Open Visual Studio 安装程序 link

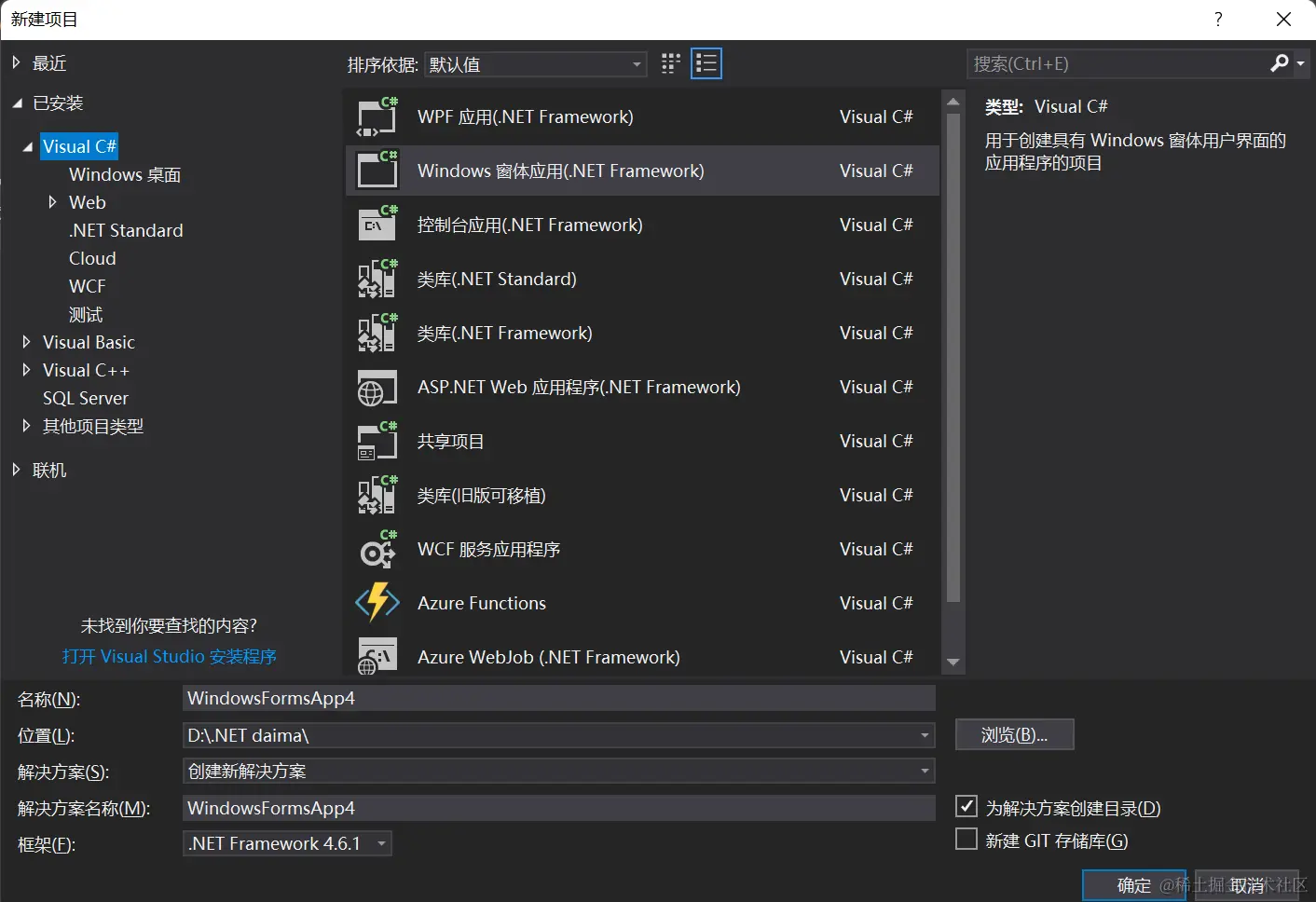click(x=170, y=656)
